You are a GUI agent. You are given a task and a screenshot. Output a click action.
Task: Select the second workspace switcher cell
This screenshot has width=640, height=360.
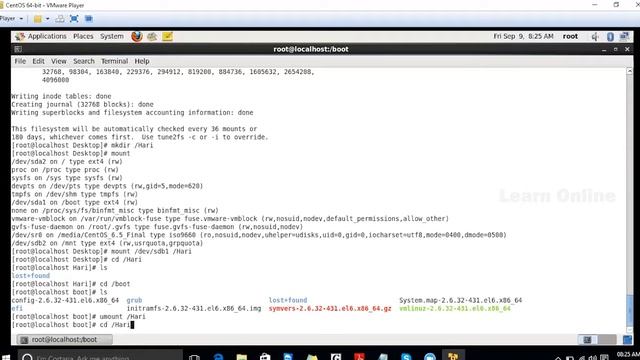(607, 340)
